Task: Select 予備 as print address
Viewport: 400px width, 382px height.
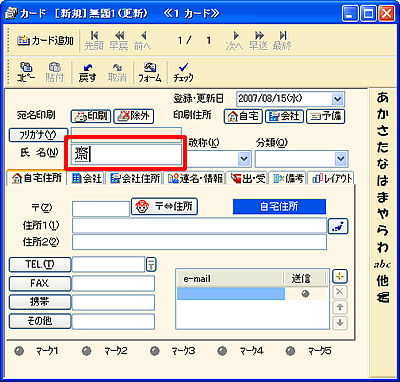Action: pyautogui.click(x=325, y=116)
